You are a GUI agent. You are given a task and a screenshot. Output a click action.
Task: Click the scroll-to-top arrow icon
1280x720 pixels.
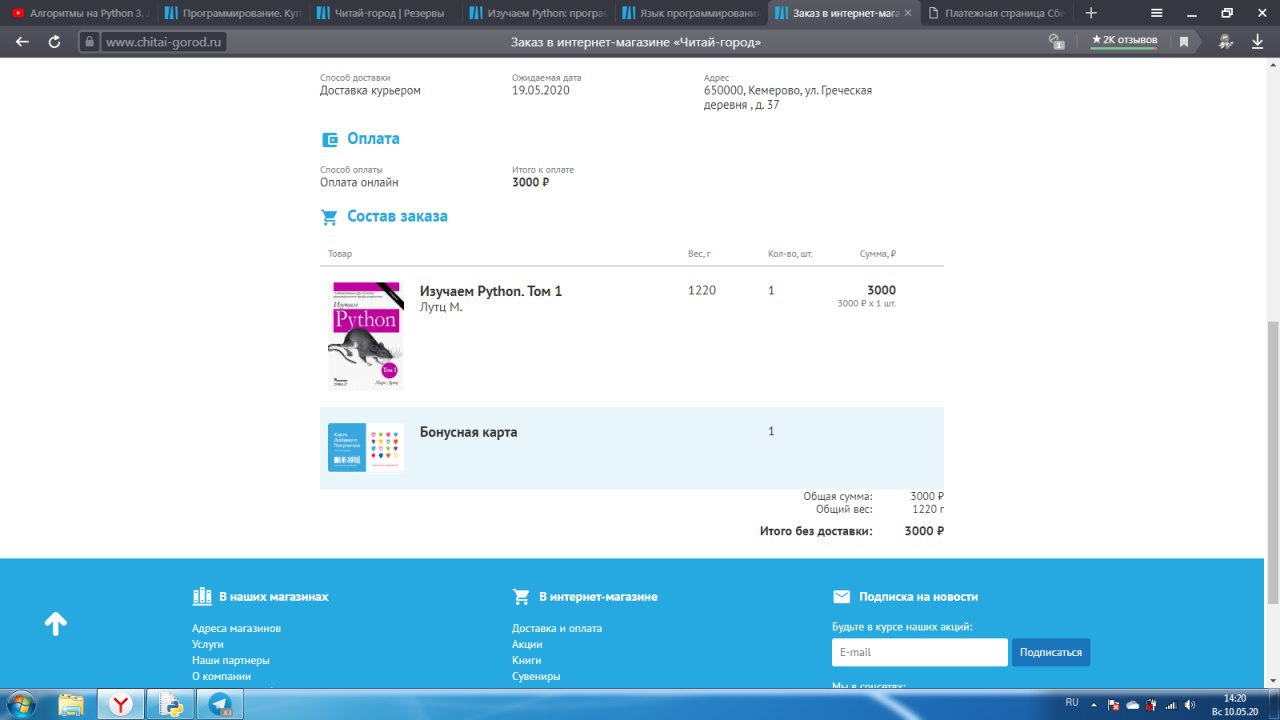click(x=56, y=624)
